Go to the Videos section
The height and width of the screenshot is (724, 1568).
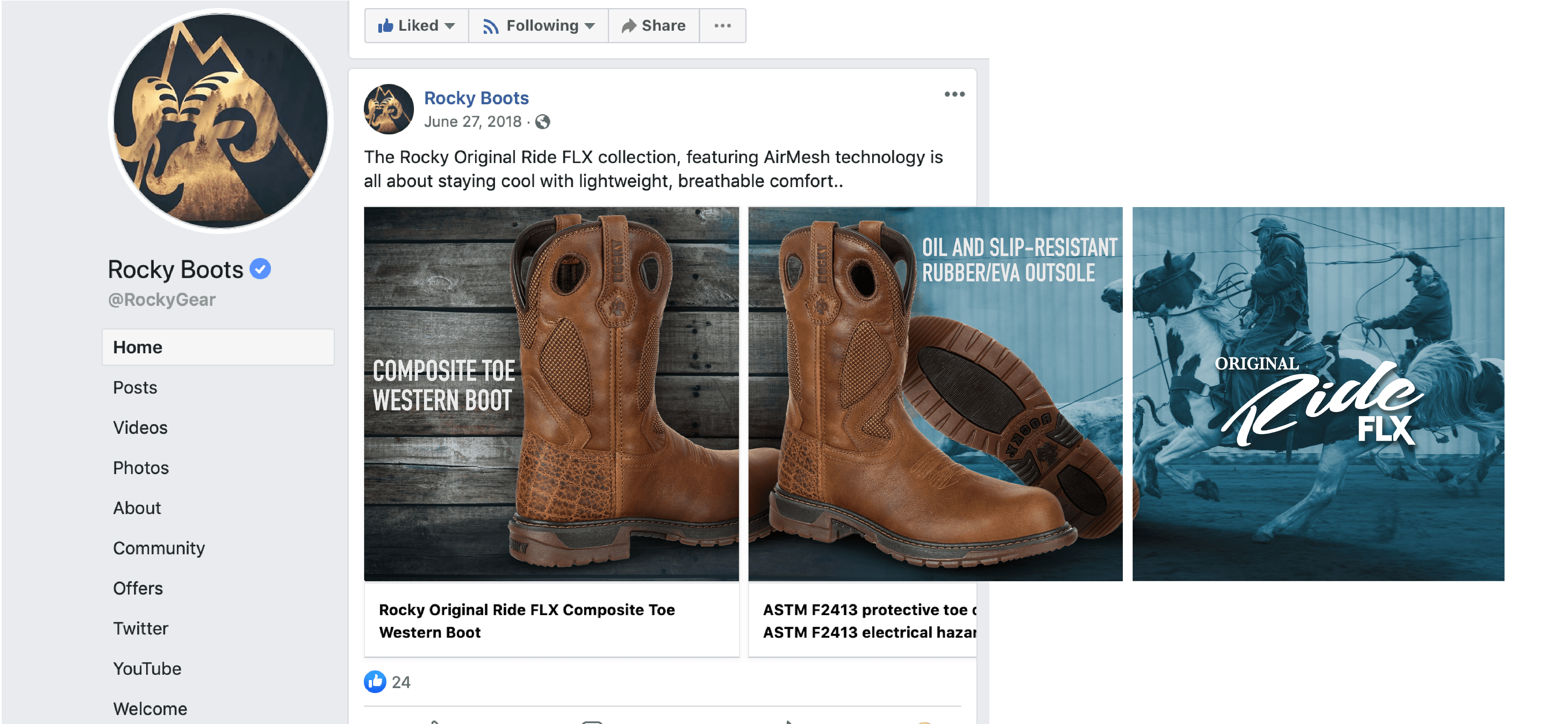click(x=140, y=427)
